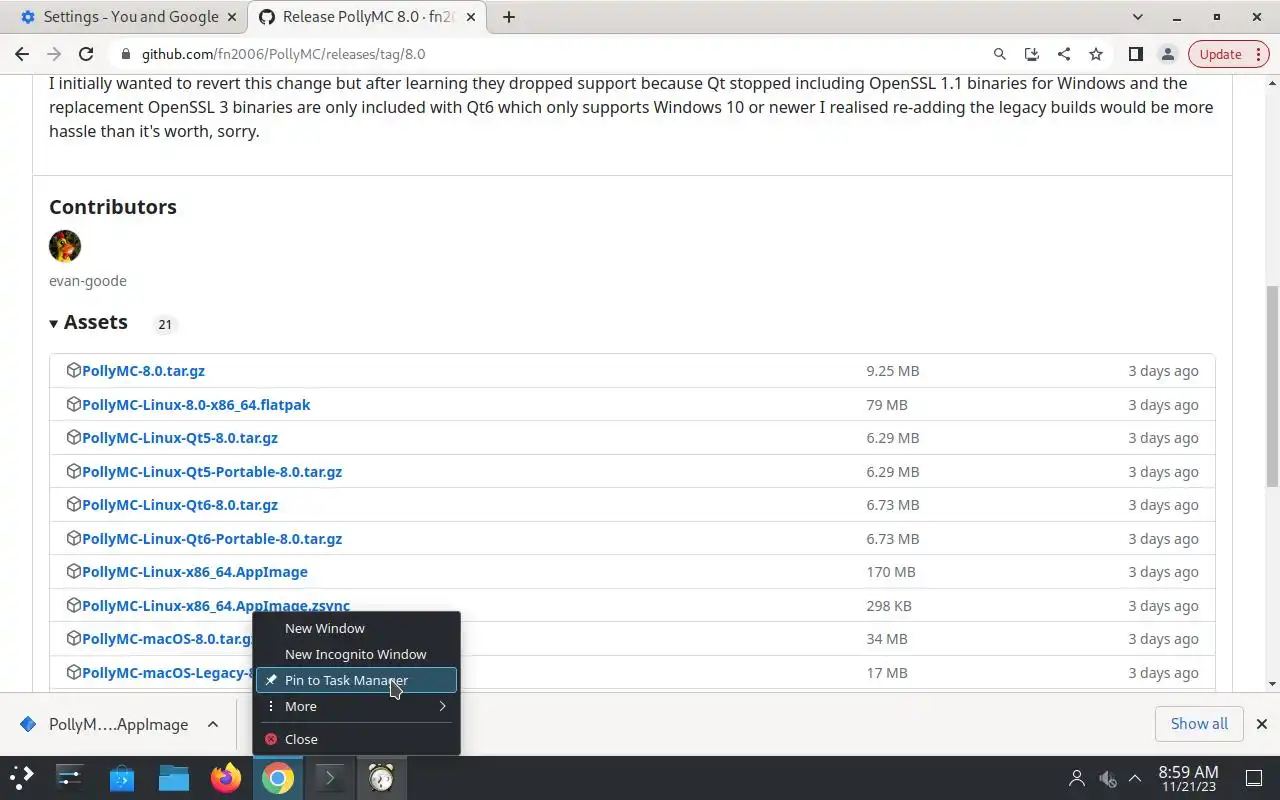This screenshot has width=1280, height=800.
Task: Click the browser back arrow
Action: [x=22, y=54]
